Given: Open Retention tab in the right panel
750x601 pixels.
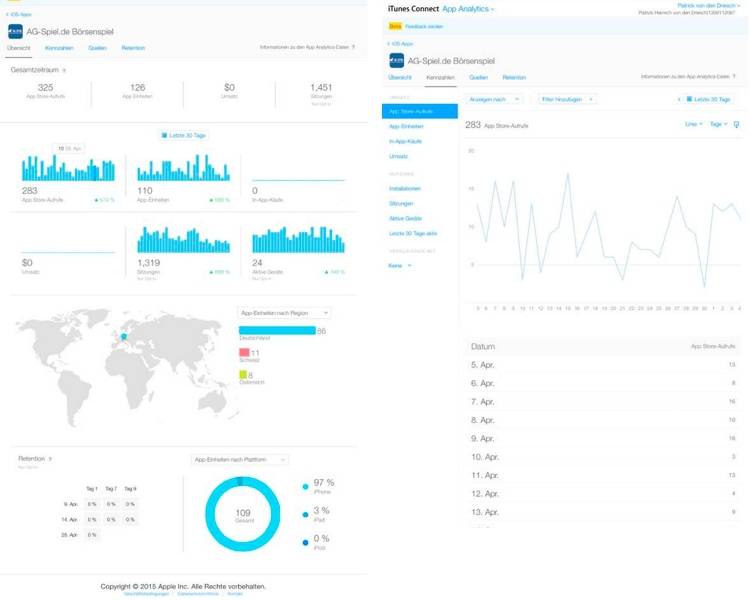Looking at the screenshot, I should point(514,77).
